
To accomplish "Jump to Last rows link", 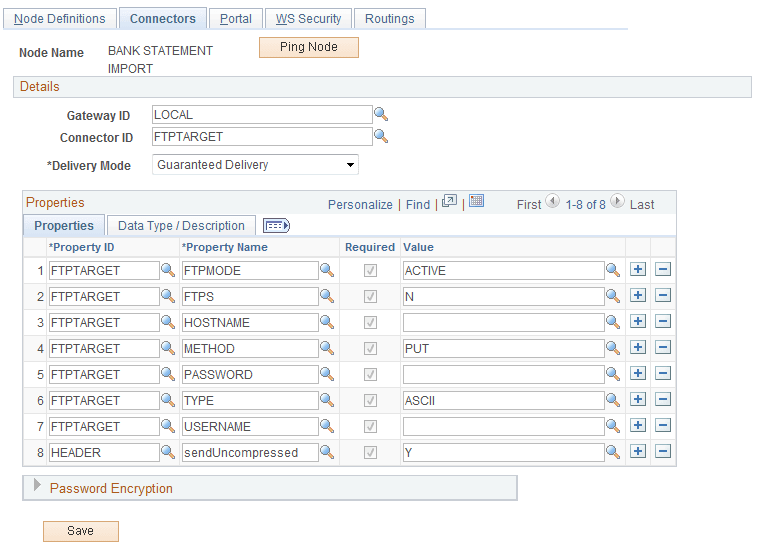I will click(x=642, y=205).
